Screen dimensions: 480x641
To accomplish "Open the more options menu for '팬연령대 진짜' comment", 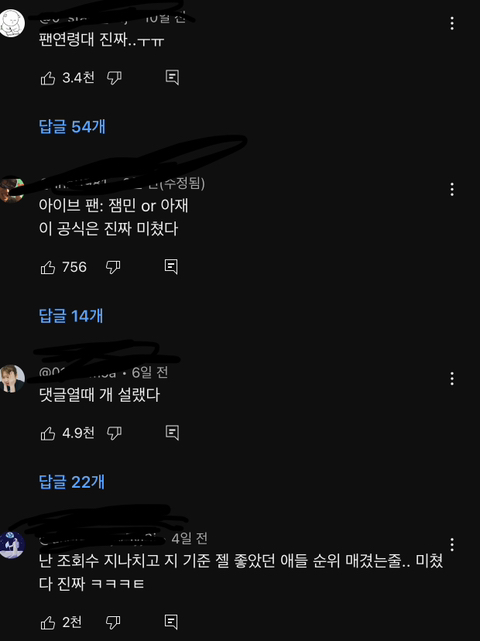I will coord(452,23).
